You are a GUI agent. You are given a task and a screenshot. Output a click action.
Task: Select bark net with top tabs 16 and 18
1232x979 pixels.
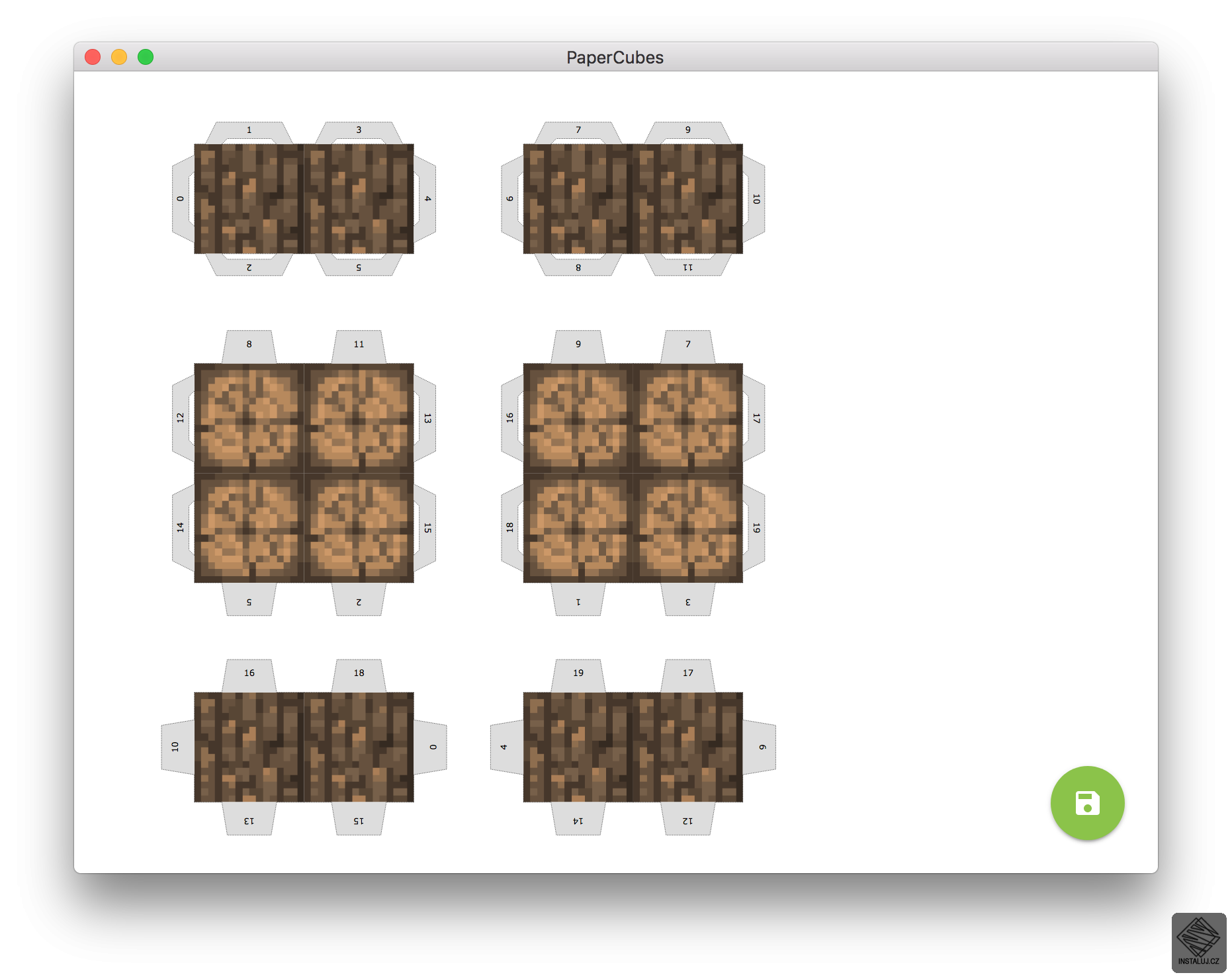304,747
